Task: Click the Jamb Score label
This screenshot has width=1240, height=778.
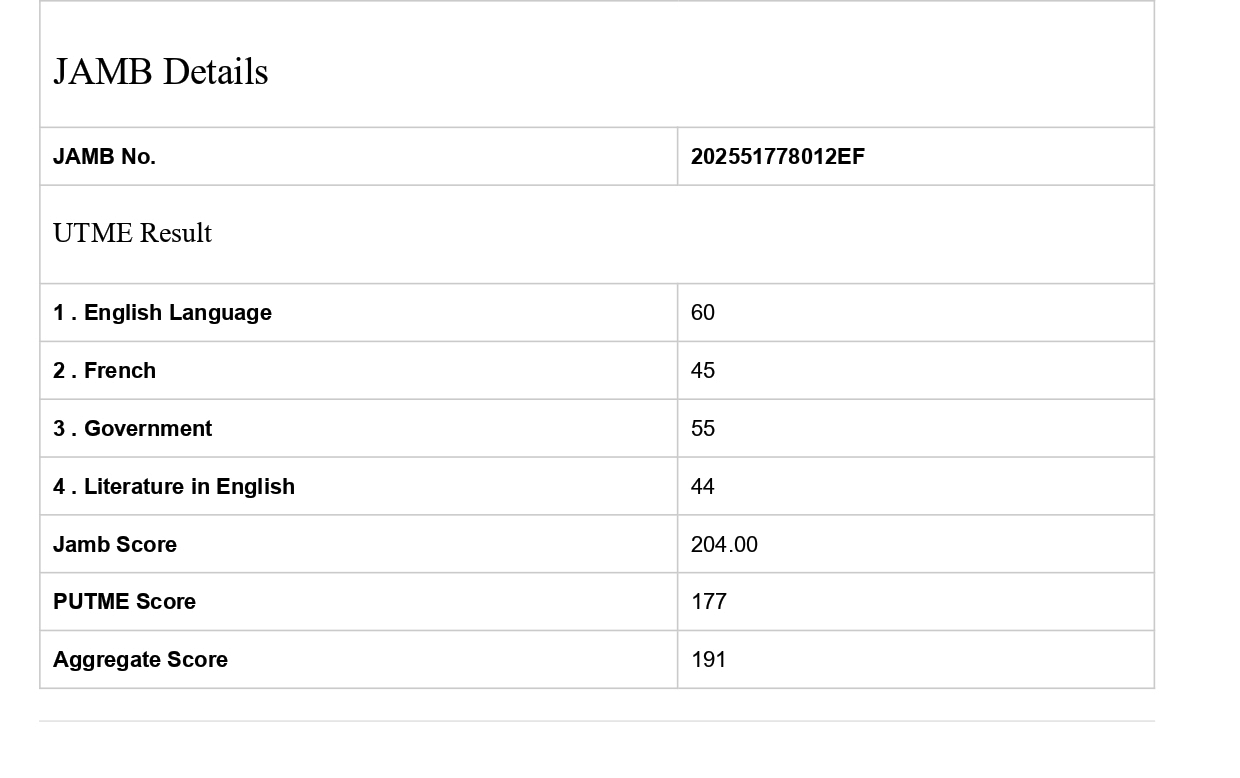Action: [x=115, y=545]
